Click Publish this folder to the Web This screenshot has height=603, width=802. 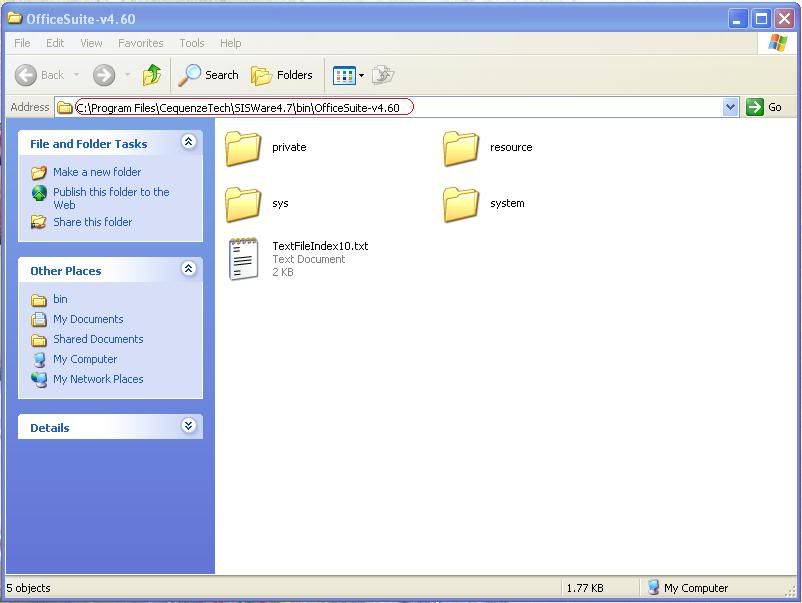(x=111, y=198)
